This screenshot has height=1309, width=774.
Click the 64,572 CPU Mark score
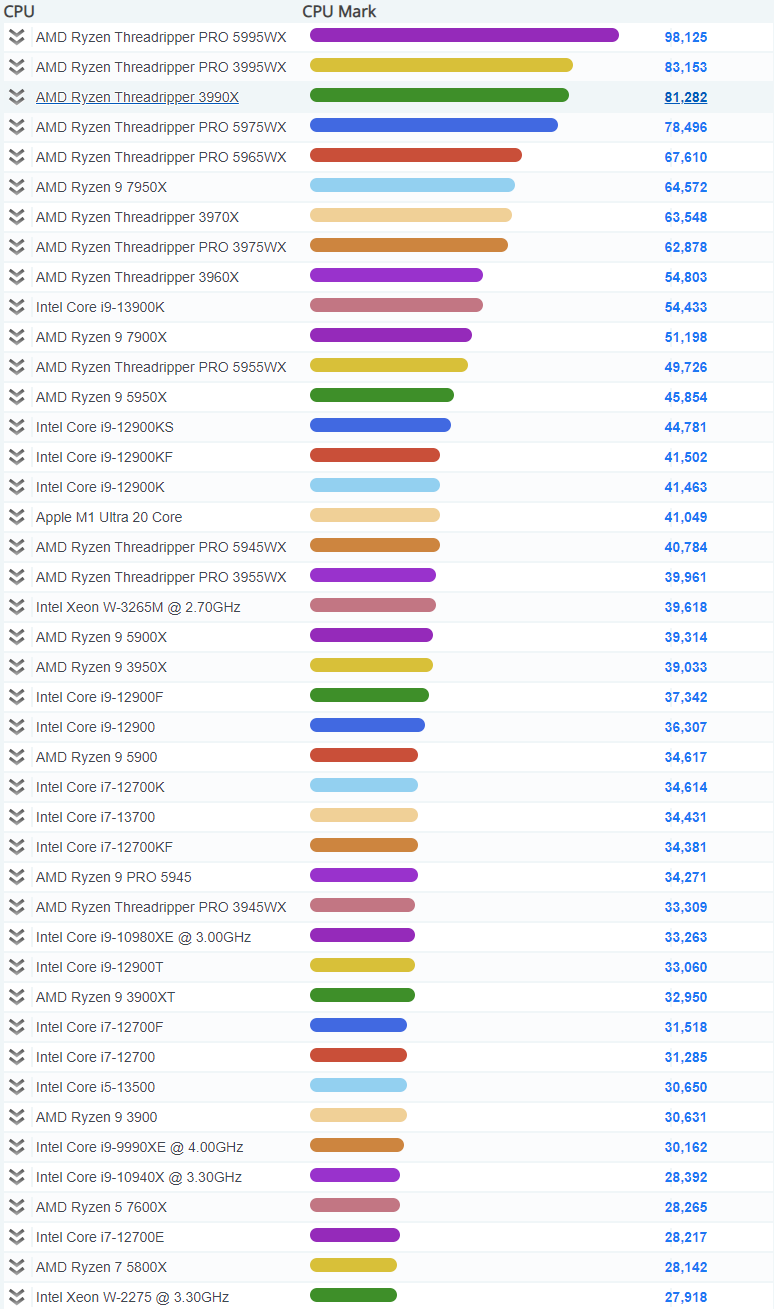686,187
